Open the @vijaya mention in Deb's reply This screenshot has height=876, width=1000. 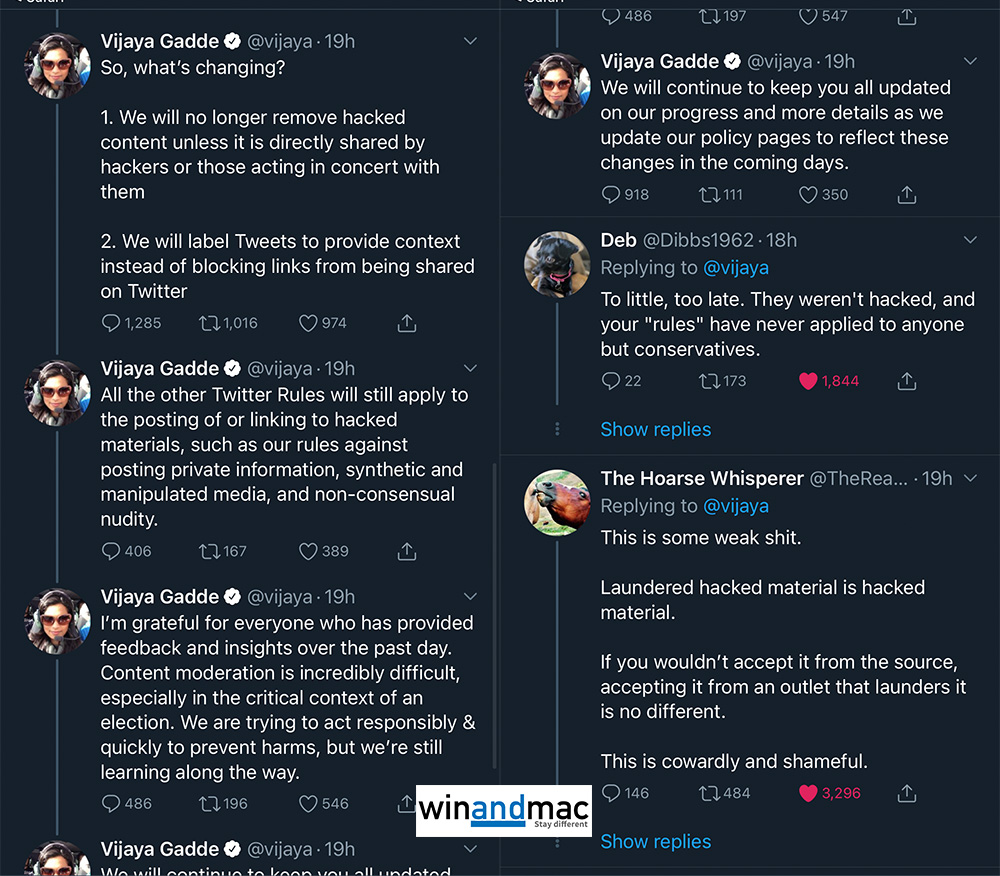tap(736, 267)
